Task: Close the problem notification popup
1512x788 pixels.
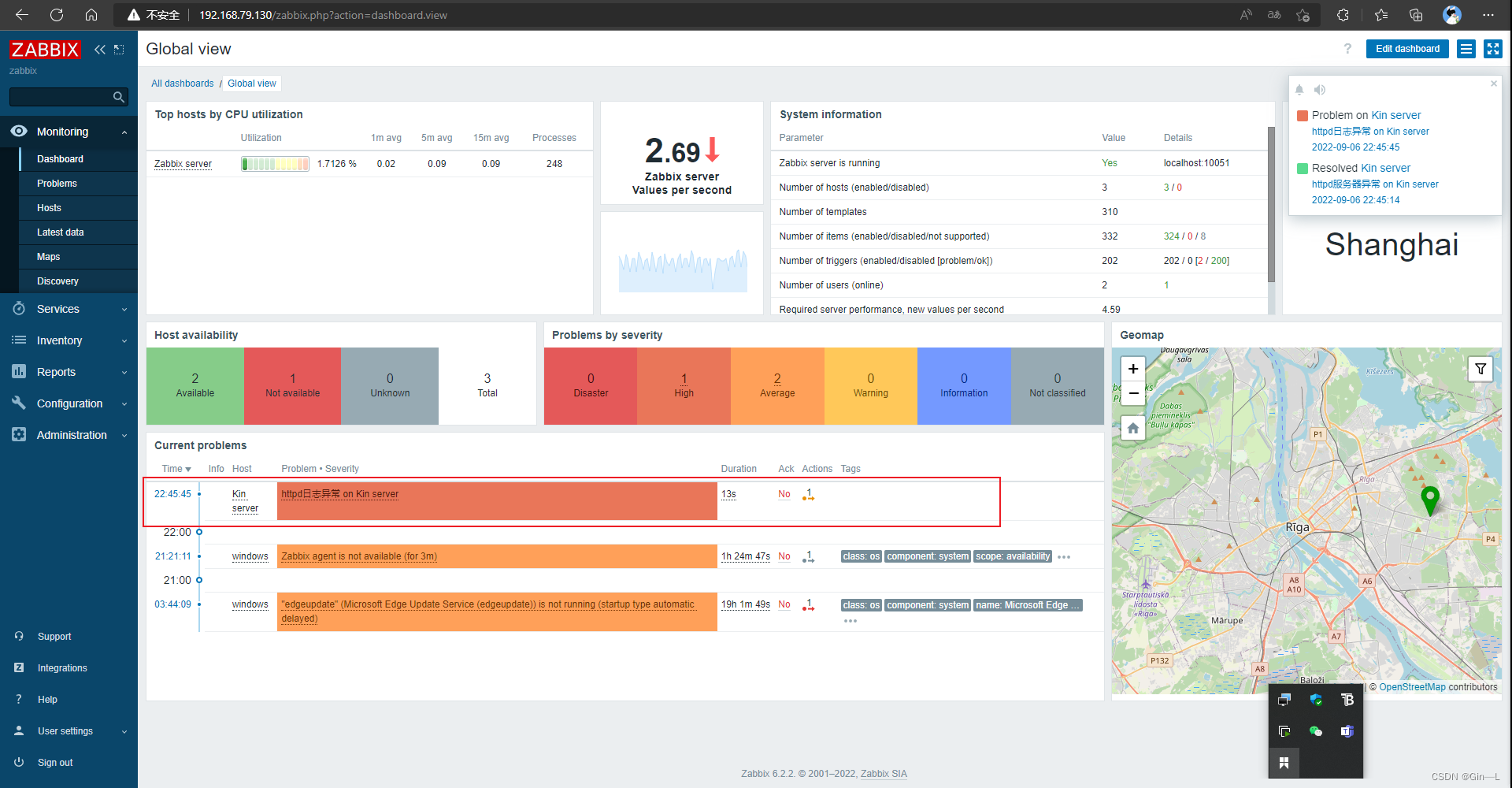Action: (1494, 84)
